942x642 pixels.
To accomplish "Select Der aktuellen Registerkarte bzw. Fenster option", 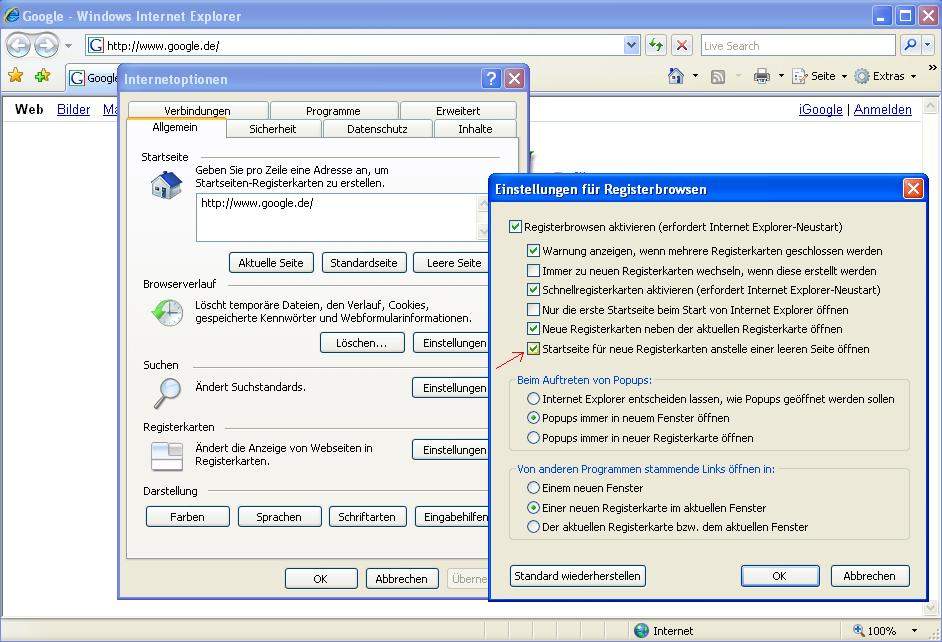I will [533, 527].
